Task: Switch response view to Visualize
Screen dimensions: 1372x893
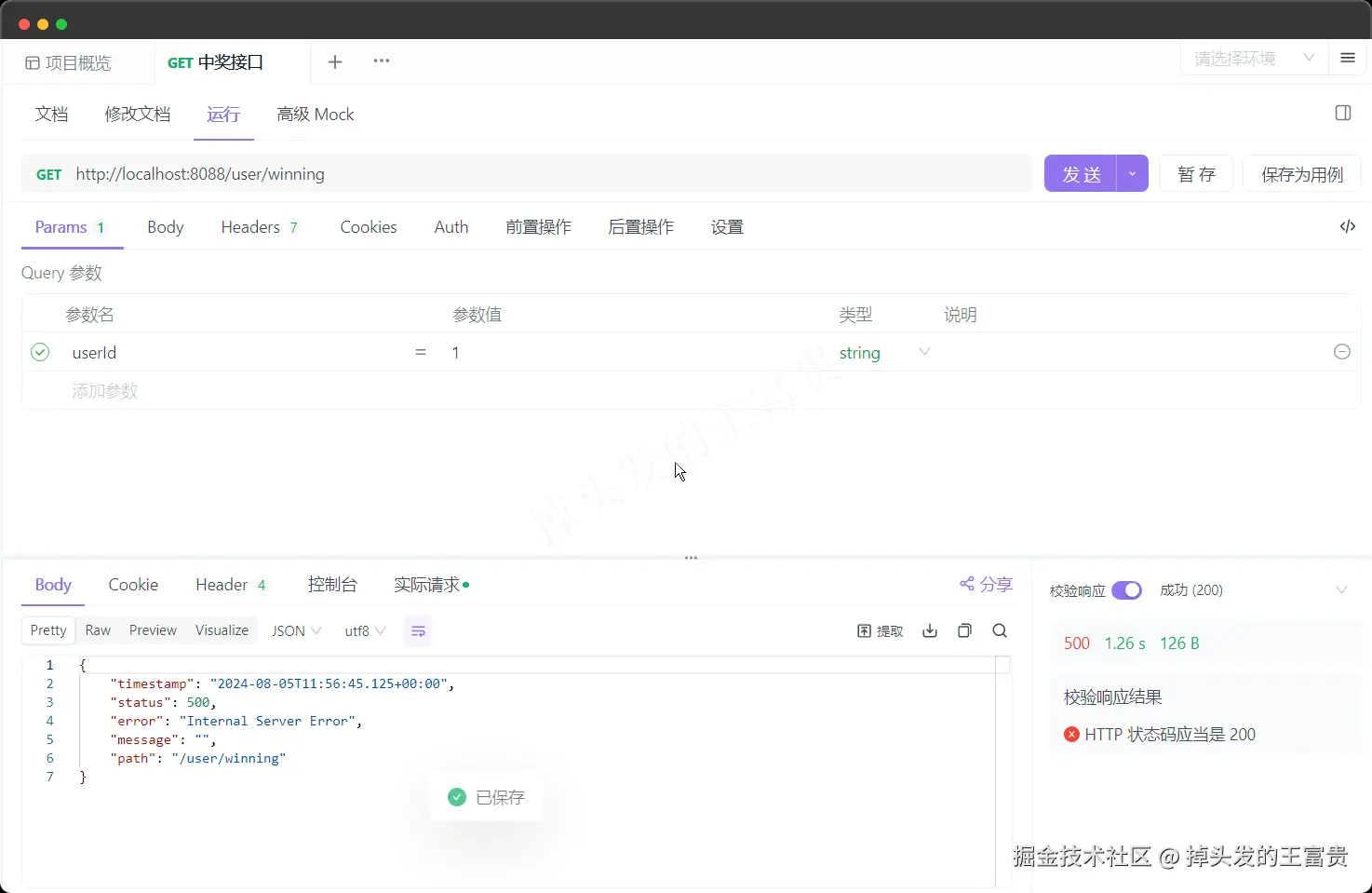Action: tap(222, 630)
